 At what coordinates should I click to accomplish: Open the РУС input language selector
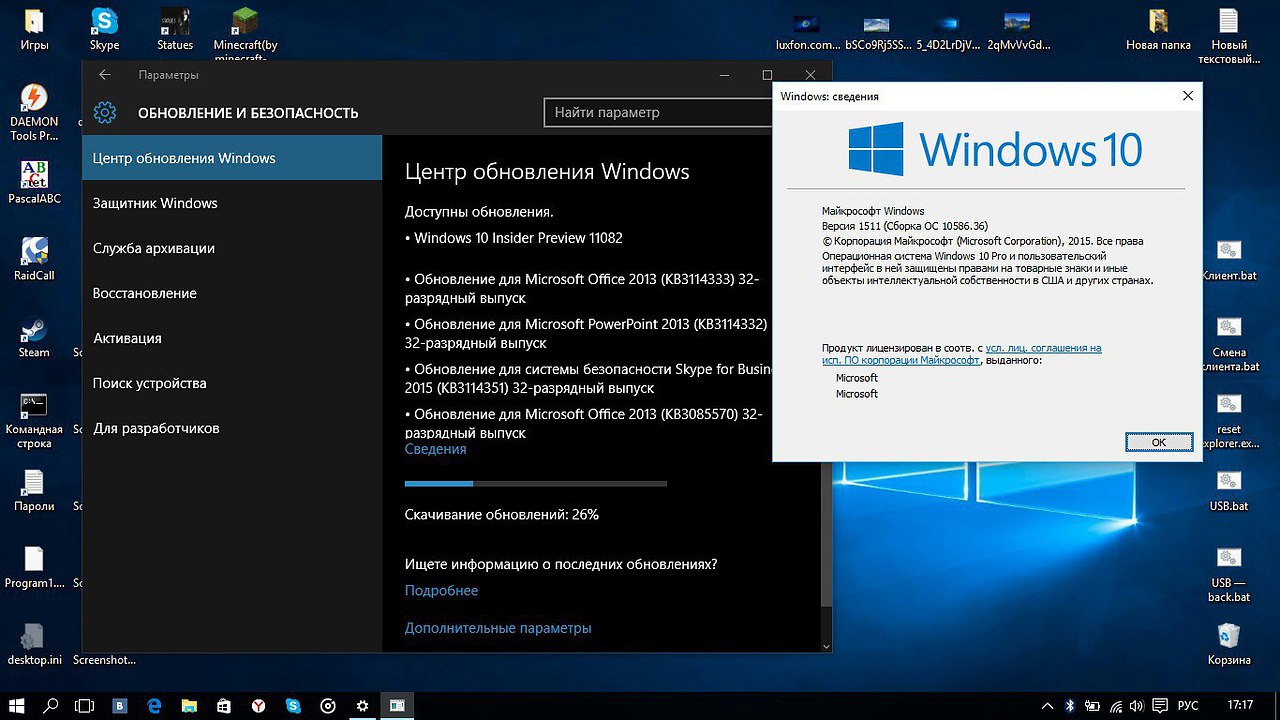1190,706
